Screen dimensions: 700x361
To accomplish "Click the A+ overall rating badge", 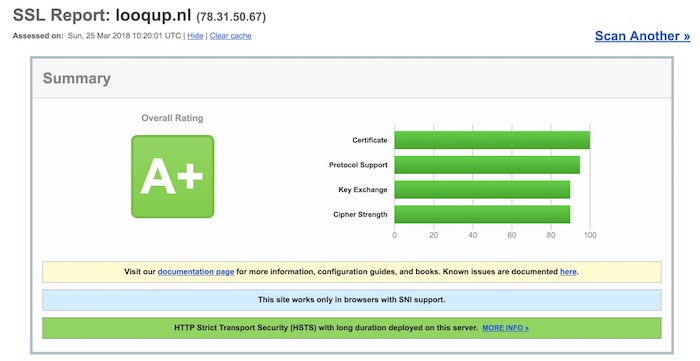I will point(172,177).
